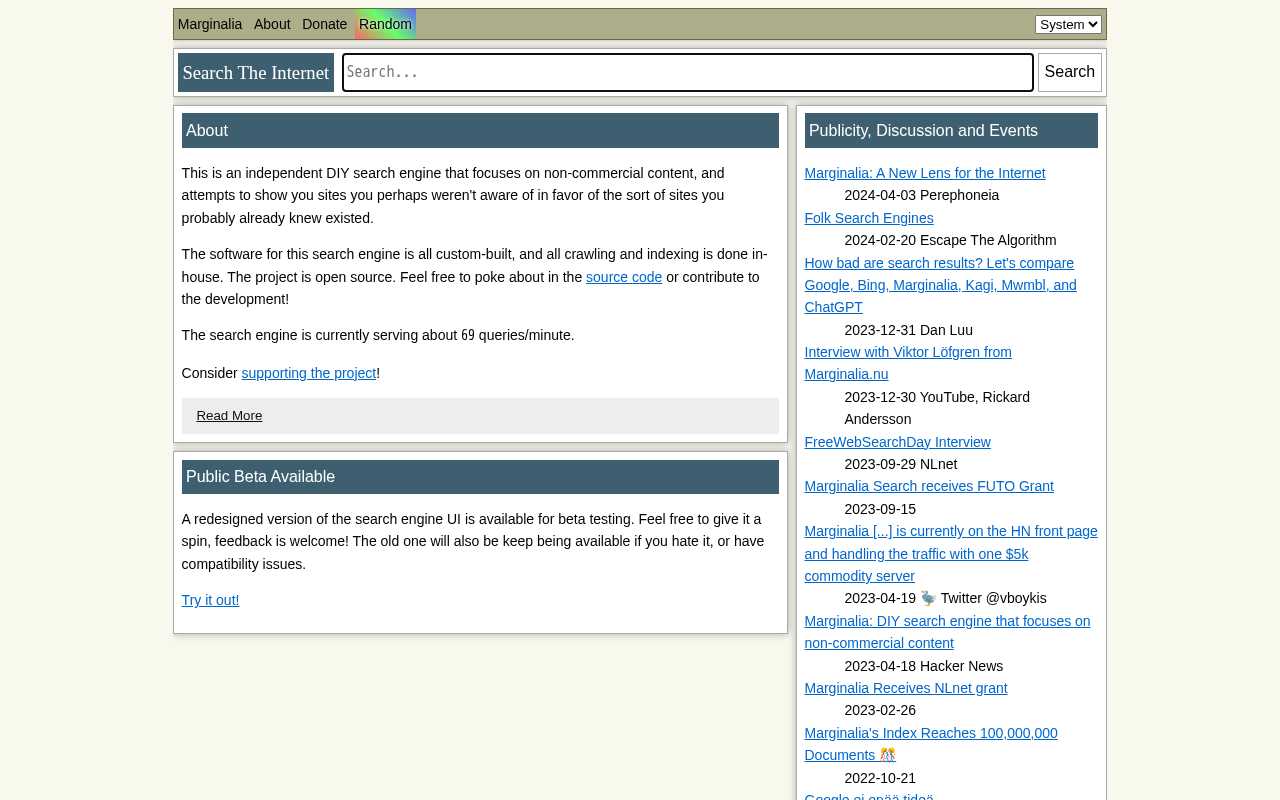The width and height of the screenshot is (1280, 800).
Task: Open the Folk Search Engines article
Action: click(x=868, y=218)
